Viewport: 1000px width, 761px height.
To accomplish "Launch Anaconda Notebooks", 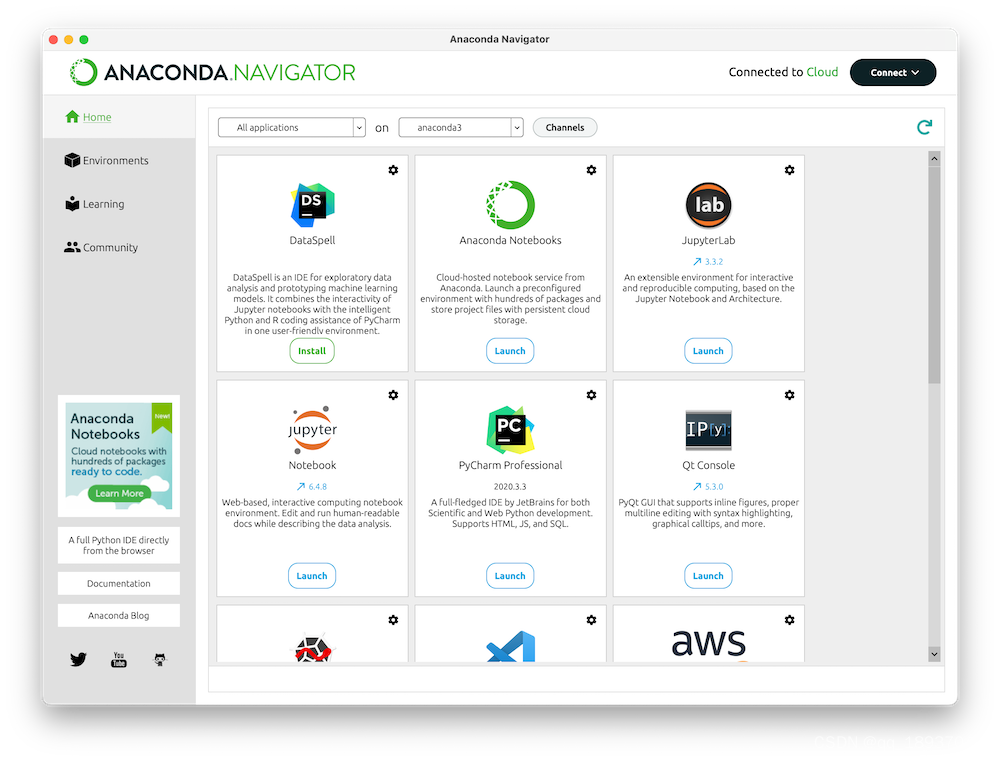I will click(510, 351).
